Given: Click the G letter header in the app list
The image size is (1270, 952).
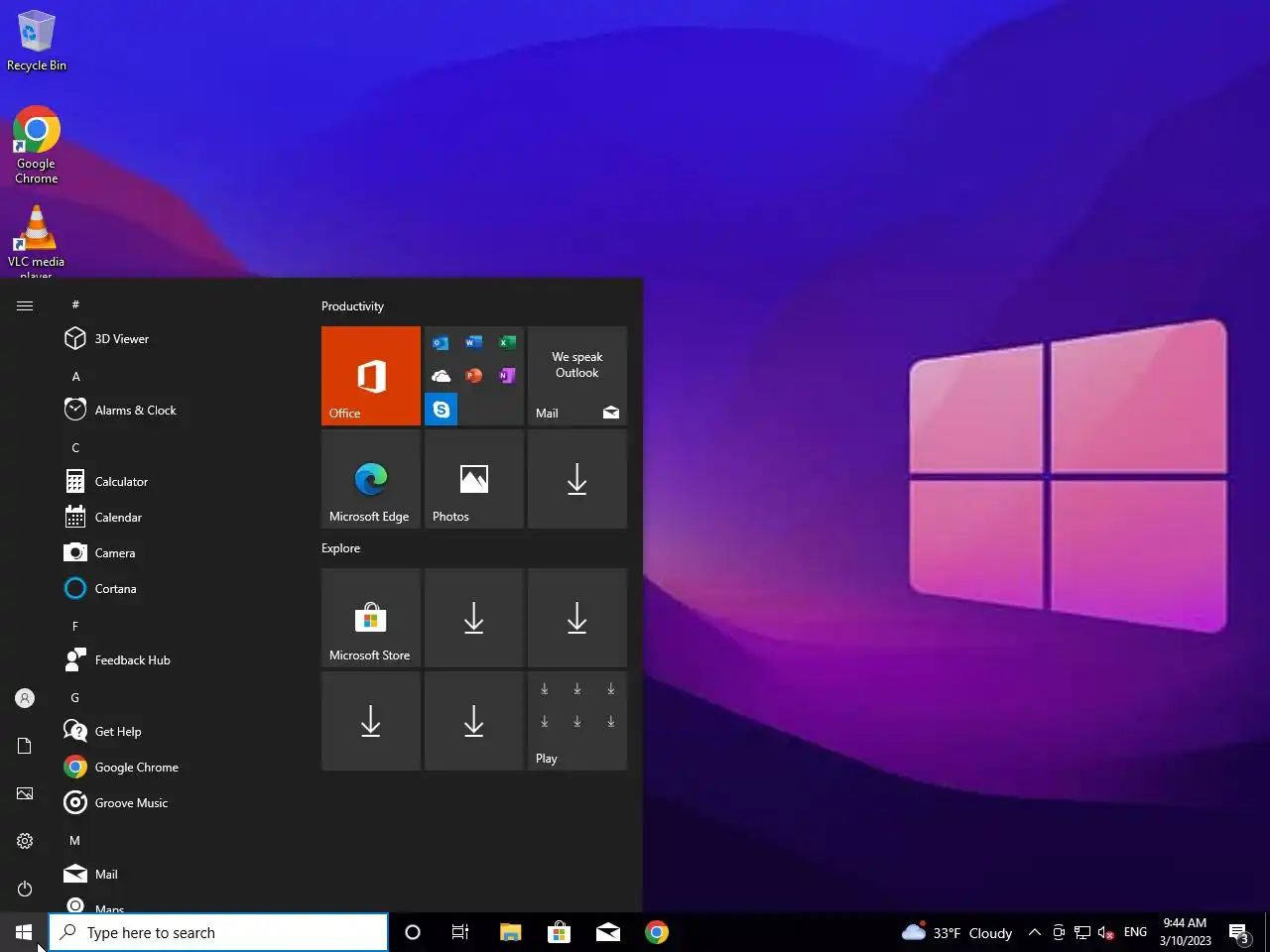Looking at the screenshot, I should 75,697.
